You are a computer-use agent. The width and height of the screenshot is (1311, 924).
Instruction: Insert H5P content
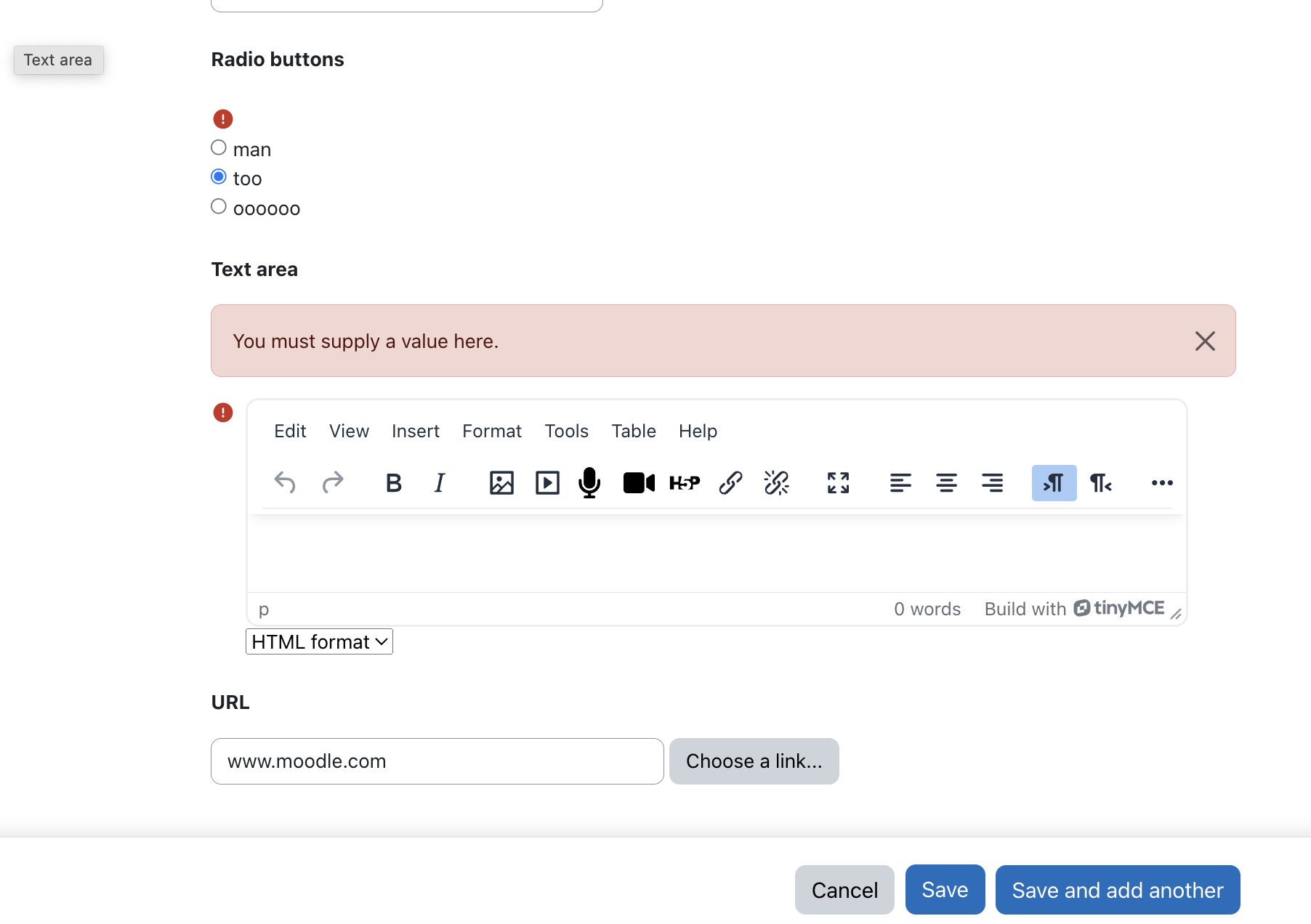[x=685, y=482]
